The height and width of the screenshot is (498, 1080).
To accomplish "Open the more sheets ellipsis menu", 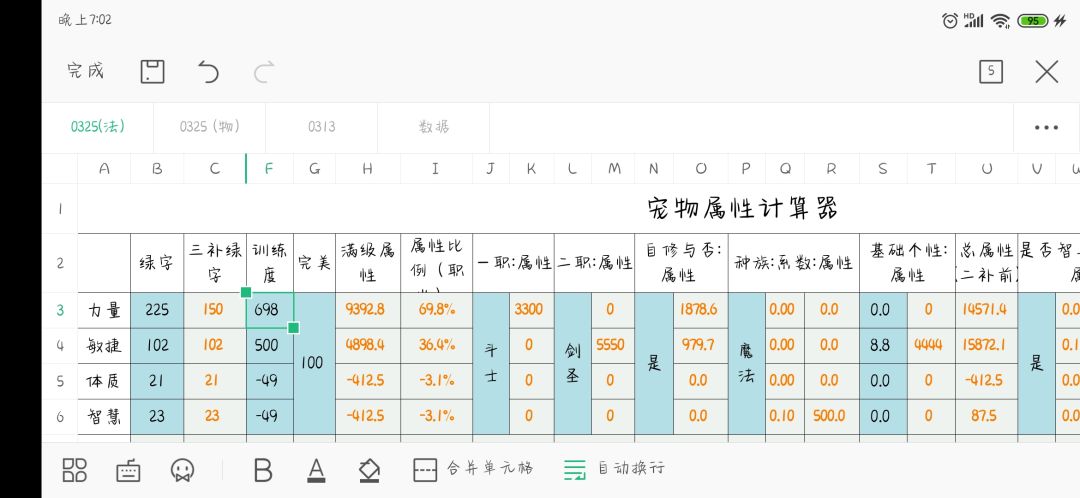I will pos(1046,127).
